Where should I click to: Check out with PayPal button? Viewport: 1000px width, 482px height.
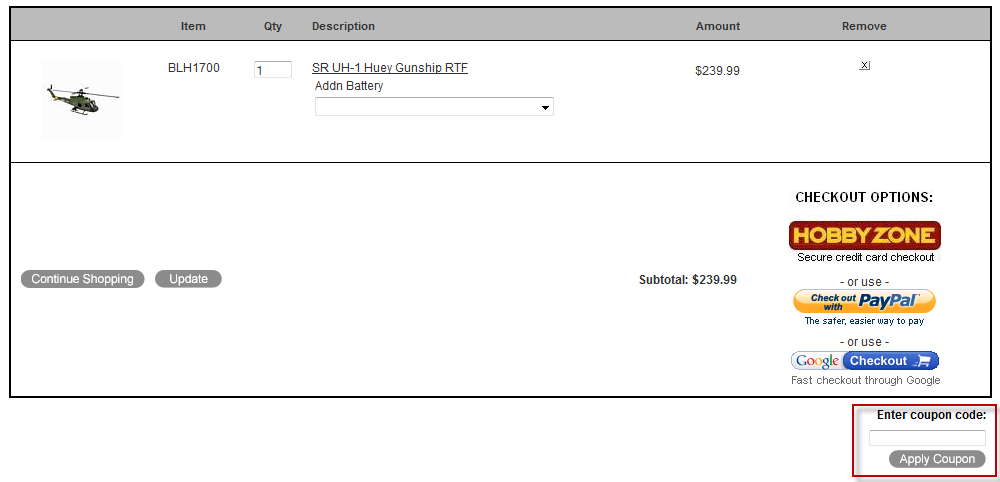864,302
